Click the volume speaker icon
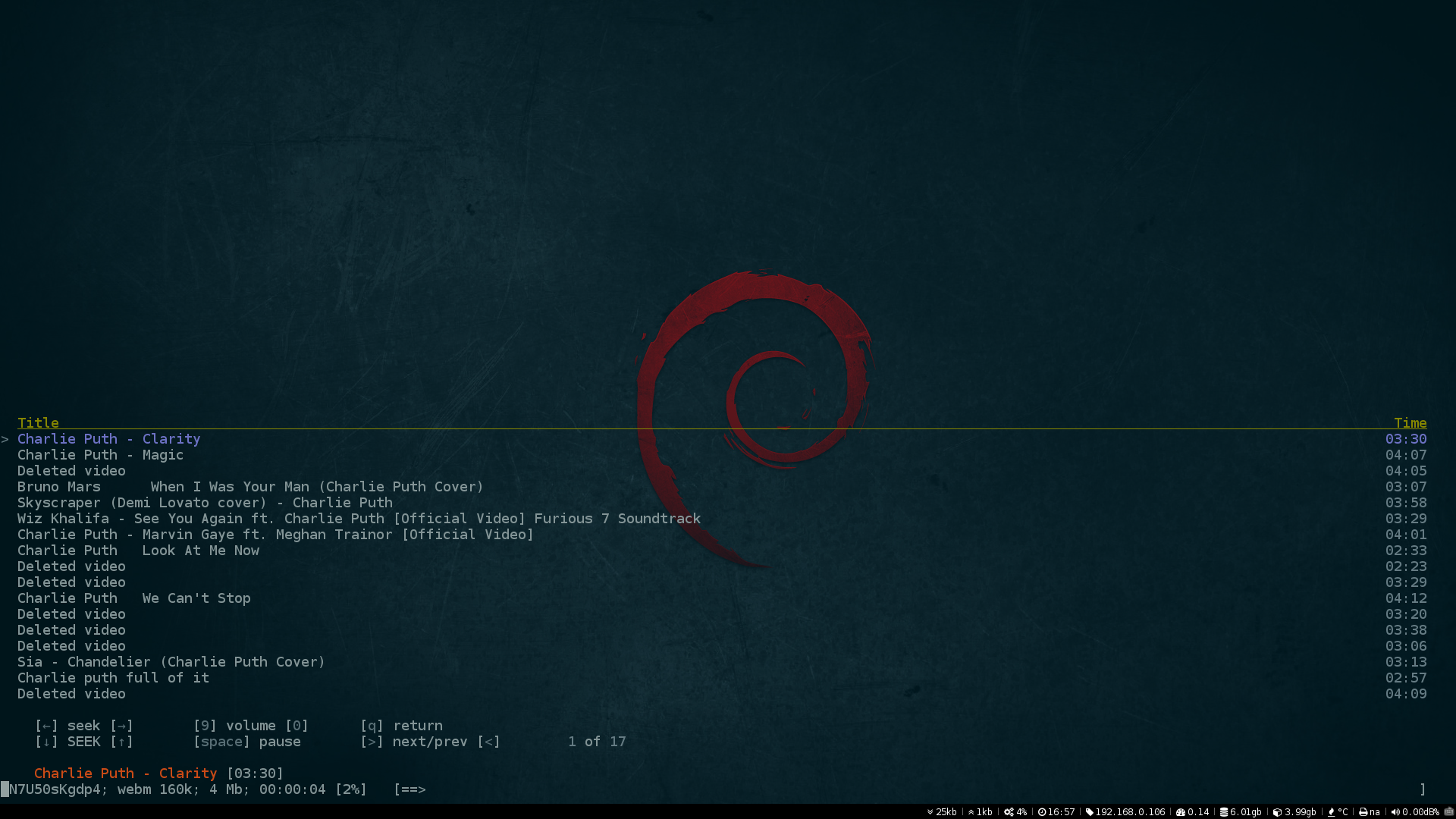 (x=1395, y=811)
